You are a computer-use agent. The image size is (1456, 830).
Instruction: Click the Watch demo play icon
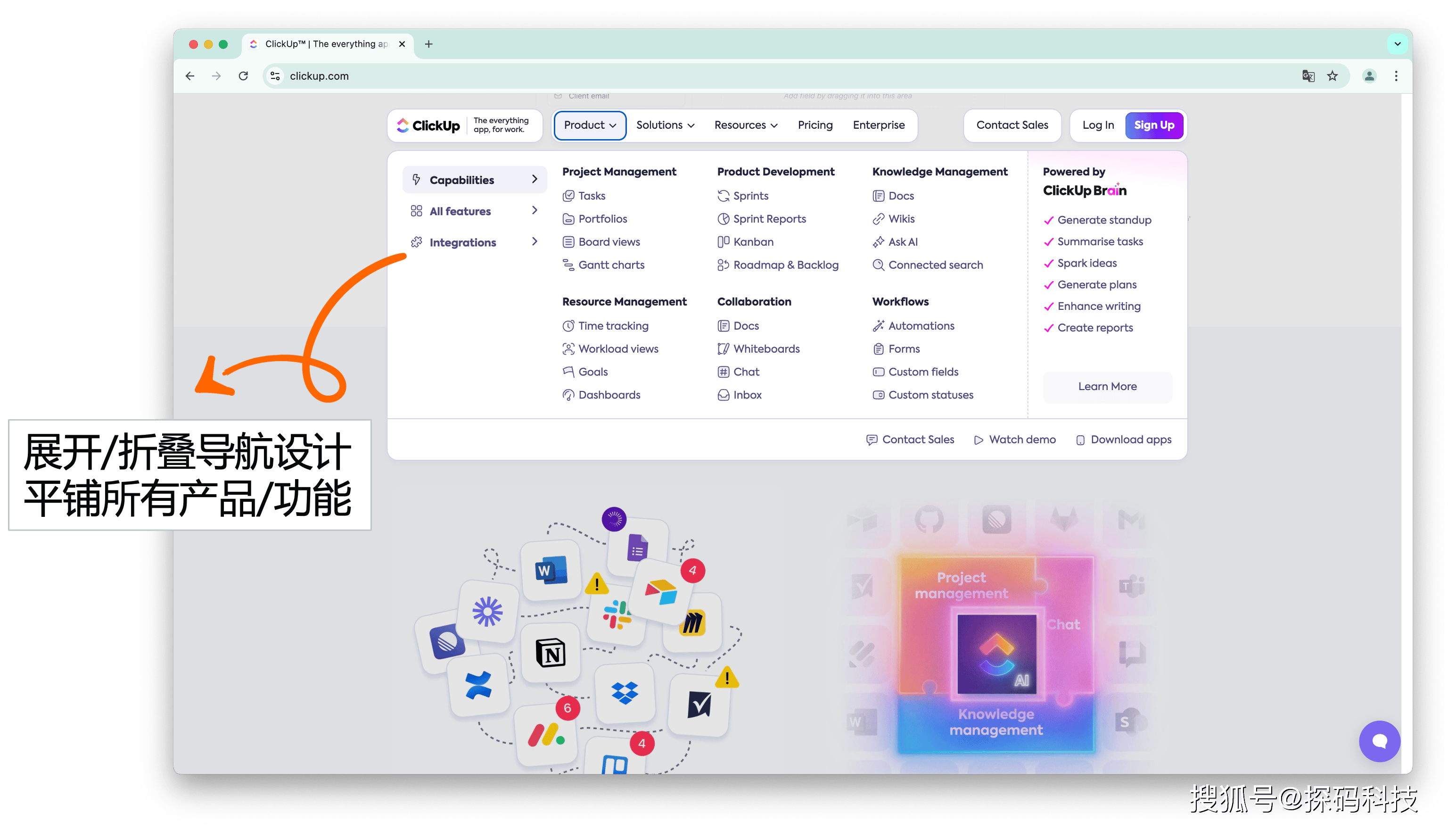click(x=979, y=440)
